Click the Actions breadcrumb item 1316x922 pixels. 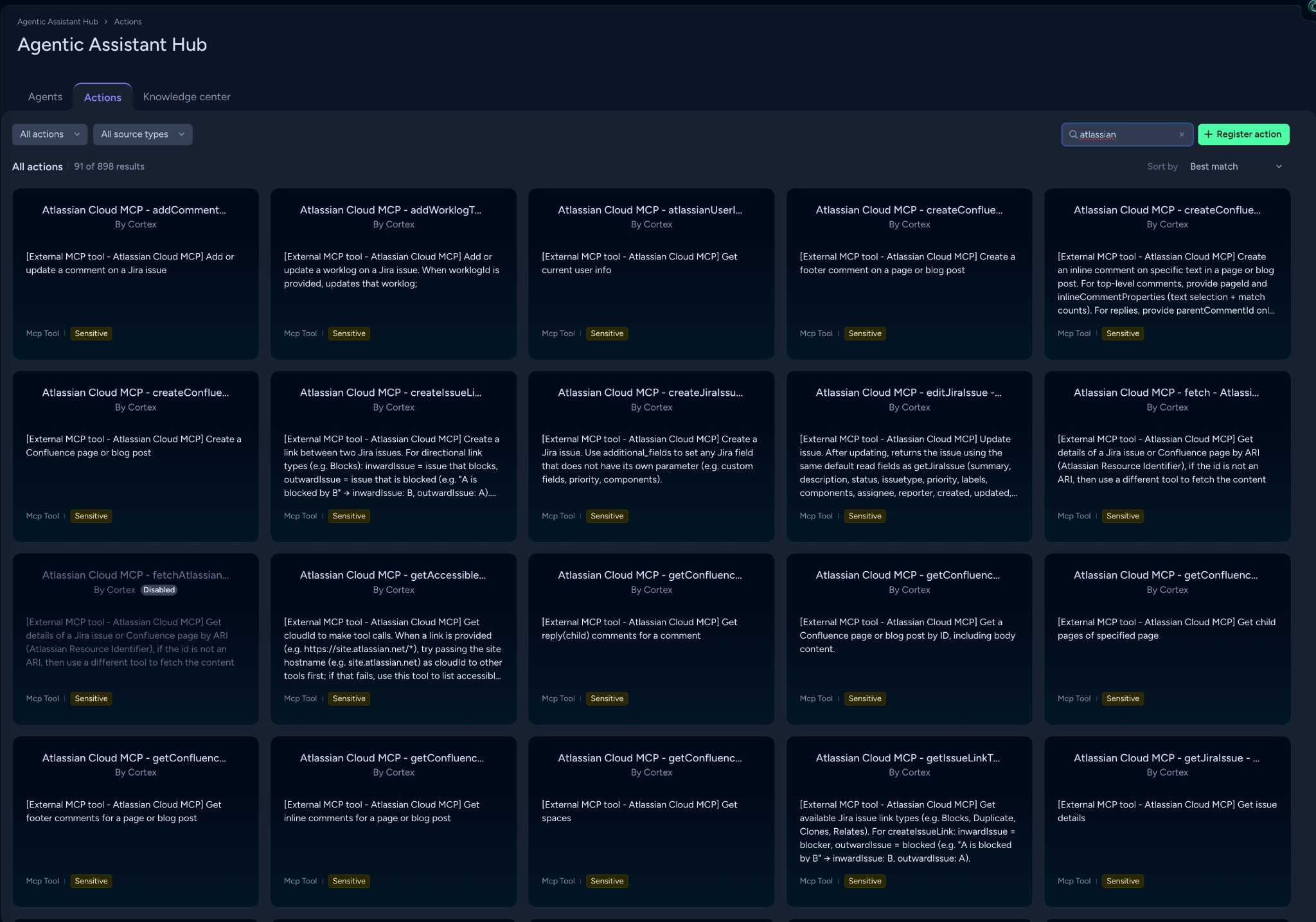coord(128,22)
